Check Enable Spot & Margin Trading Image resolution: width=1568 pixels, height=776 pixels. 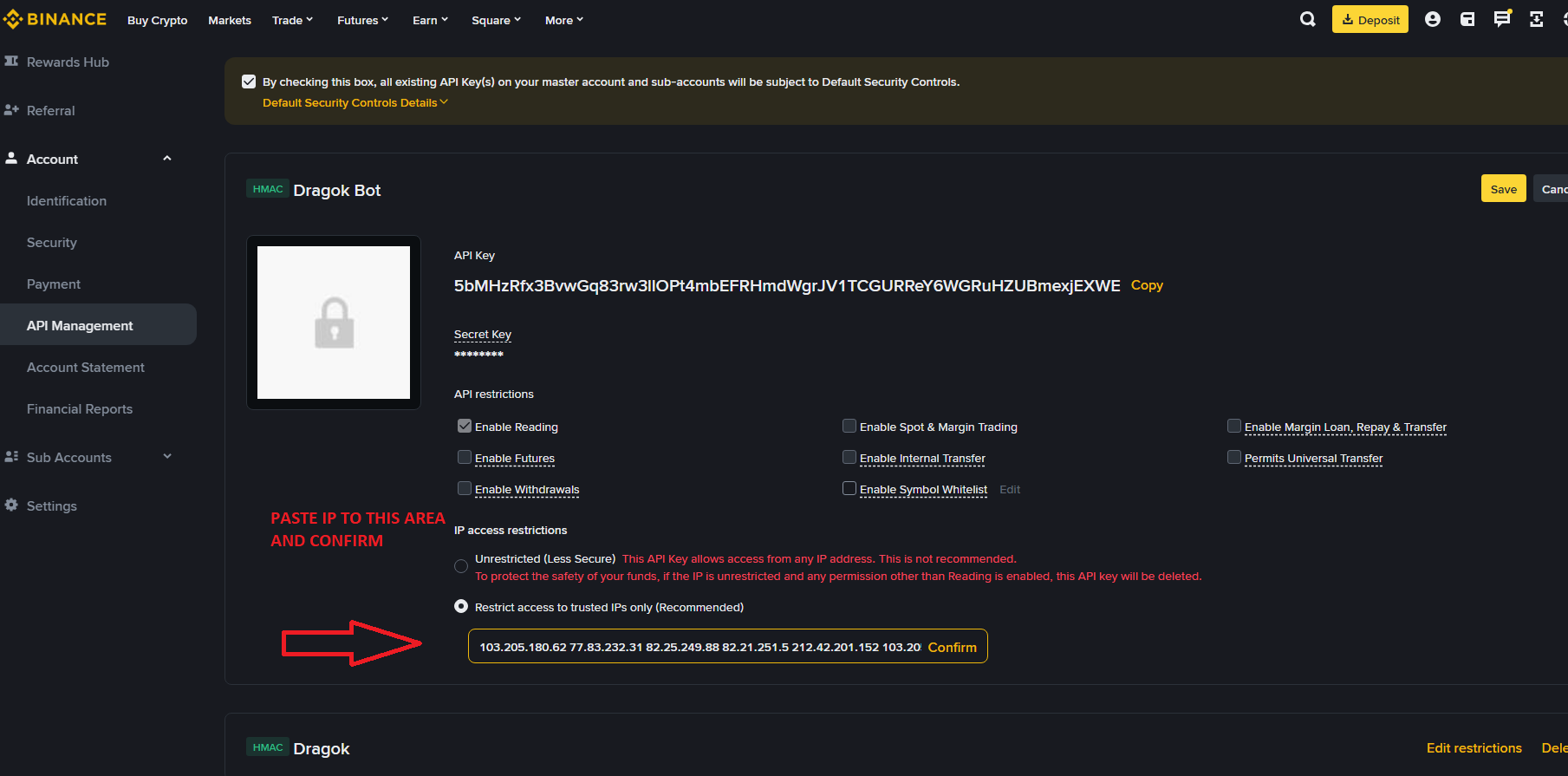pyautogui.click(x=849, y=426)
